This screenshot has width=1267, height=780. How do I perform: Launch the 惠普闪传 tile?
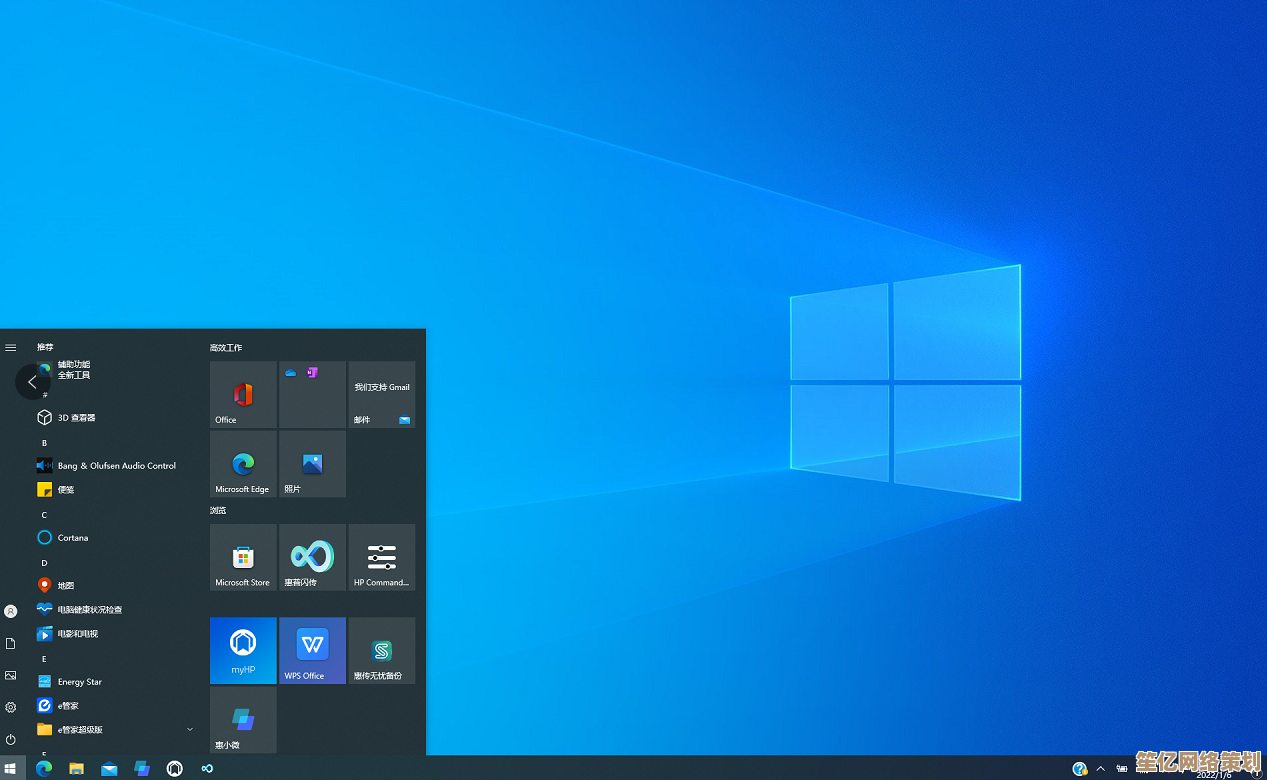(312, 557)
